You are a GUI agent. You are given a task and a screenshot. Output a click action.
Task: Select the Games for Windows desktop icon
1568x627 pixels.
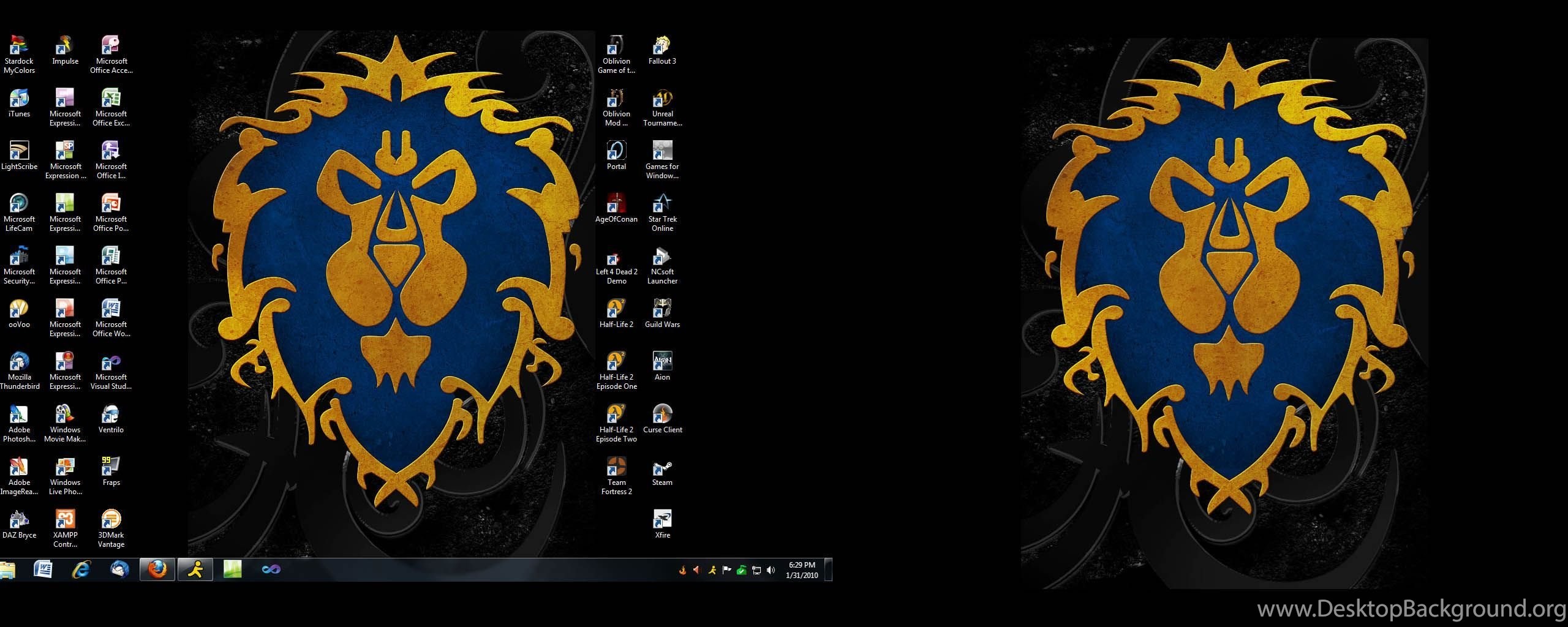(662, 160)
